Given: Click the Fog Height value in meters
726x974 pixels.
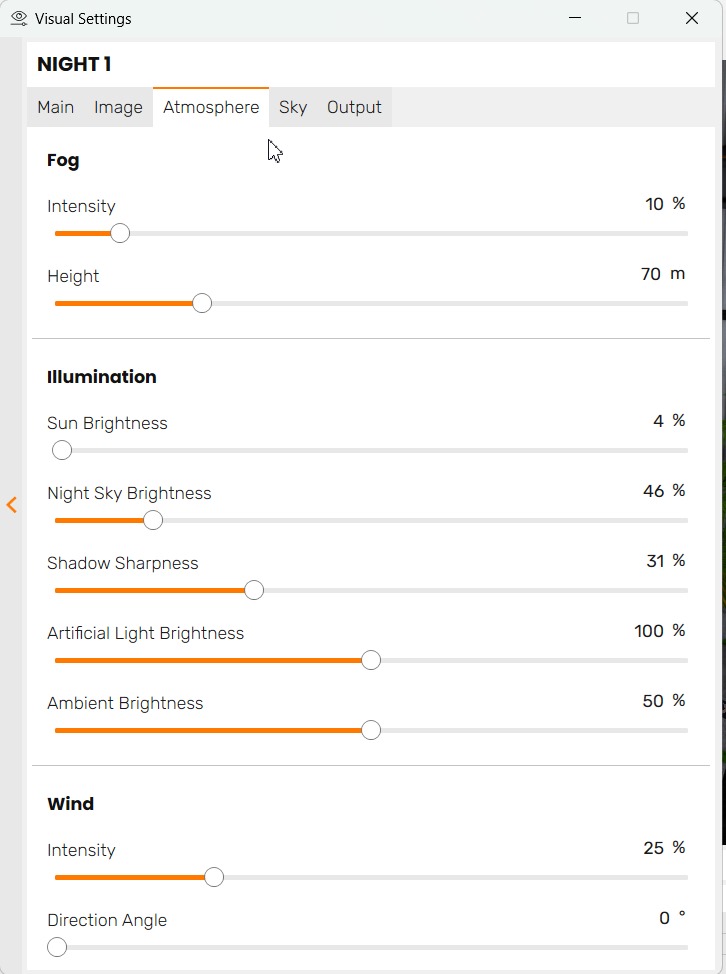Looking at the screenshot, I should coord(651,274).
